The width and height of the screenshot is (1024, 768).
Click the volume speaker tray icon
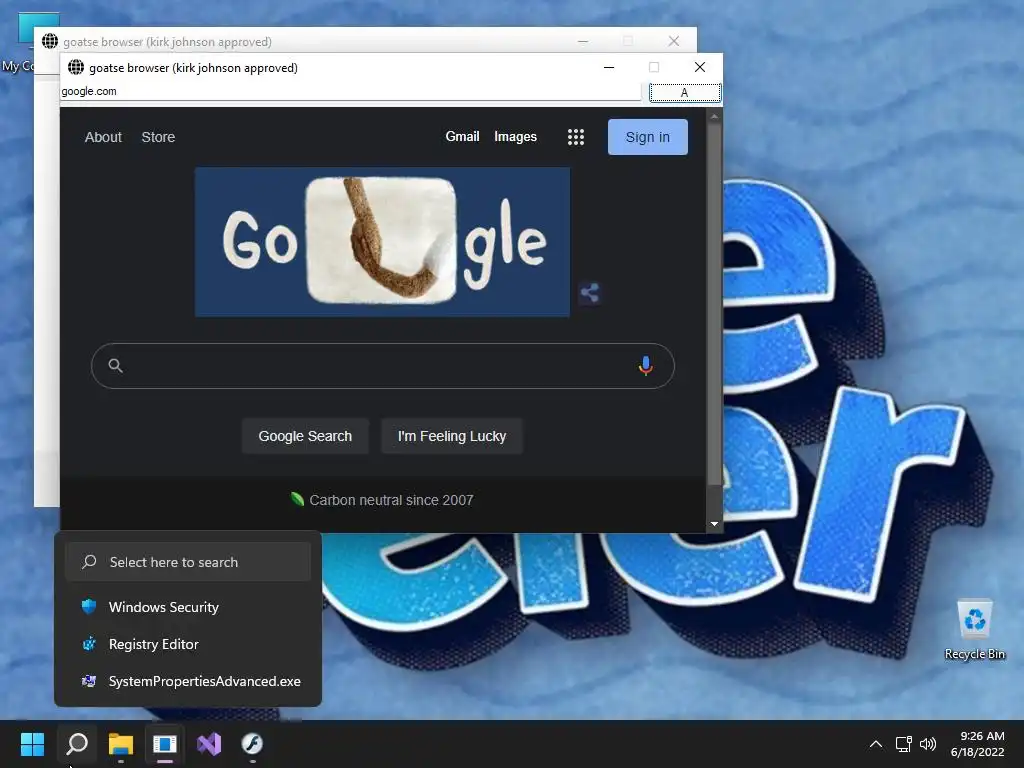(x=927, y=744)
